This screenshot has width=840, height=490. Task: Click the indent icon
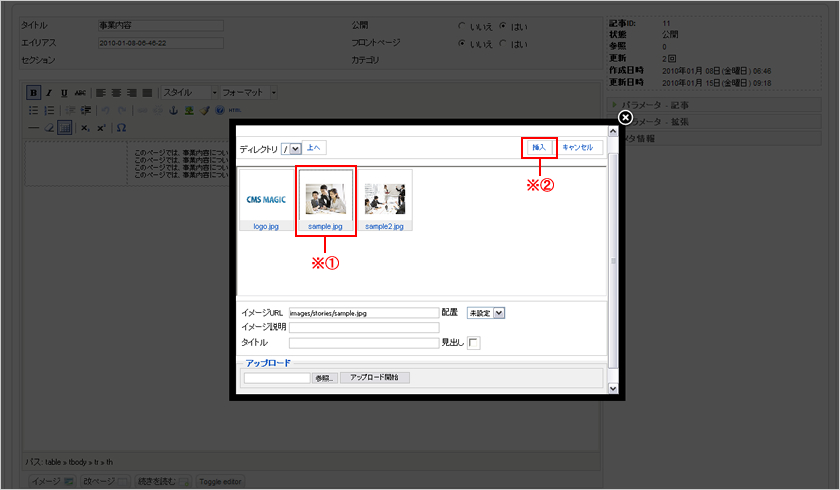(86, 110)
